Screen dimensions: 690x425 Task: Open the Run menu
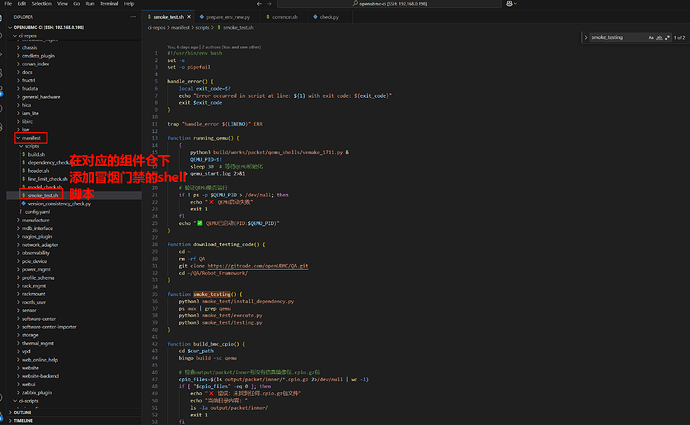90,4
